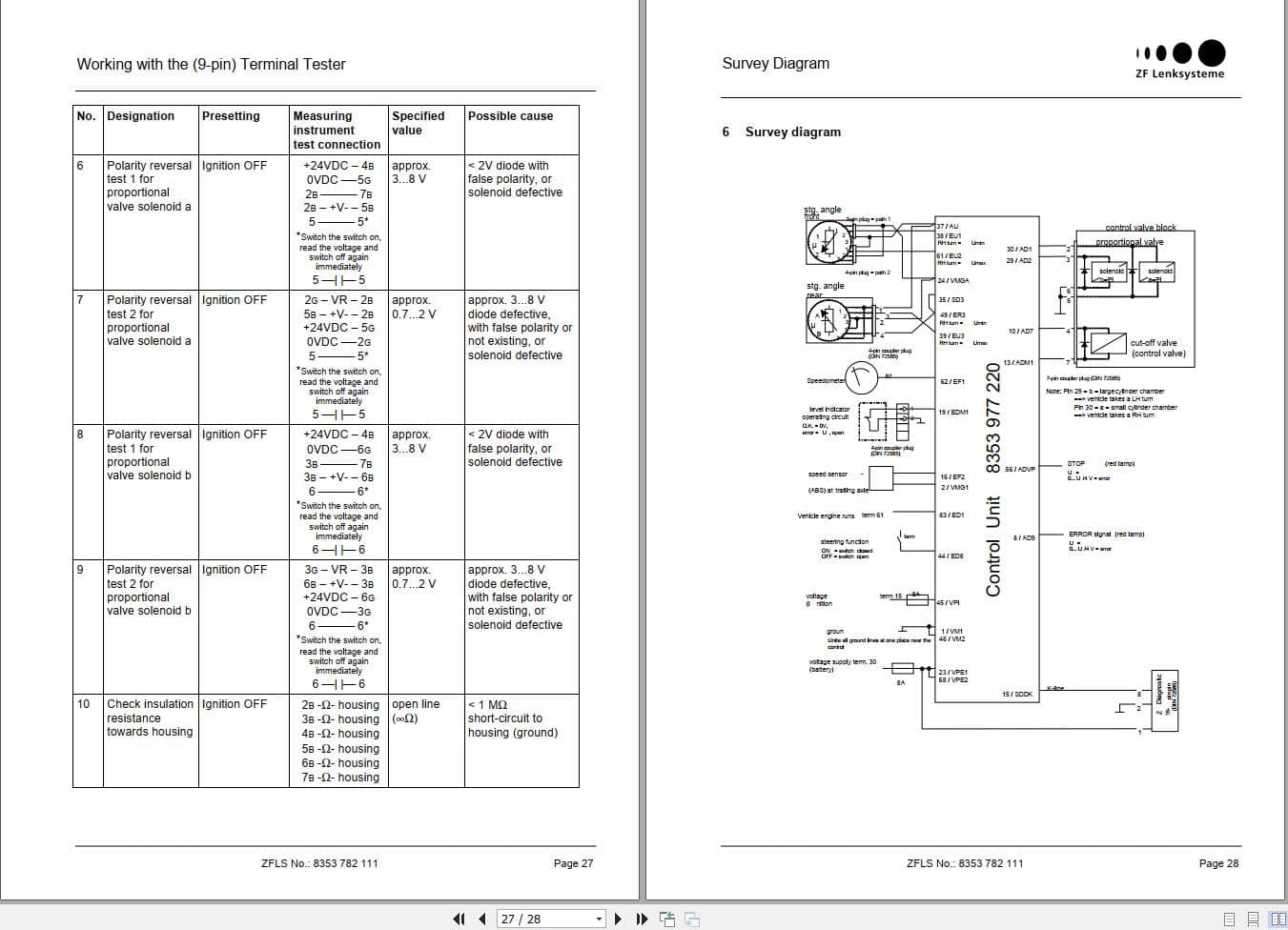Open the page number dropdown arrow
This screenshot has height=930, width=1288.
(x=598, y=918)
